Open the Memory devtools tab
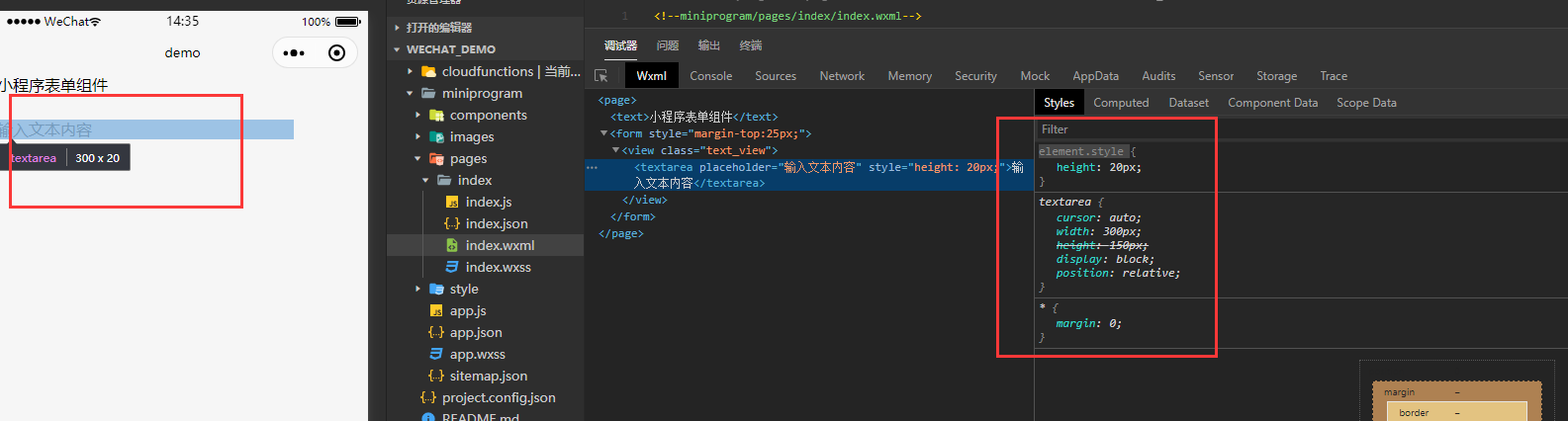 click(910, 76)
